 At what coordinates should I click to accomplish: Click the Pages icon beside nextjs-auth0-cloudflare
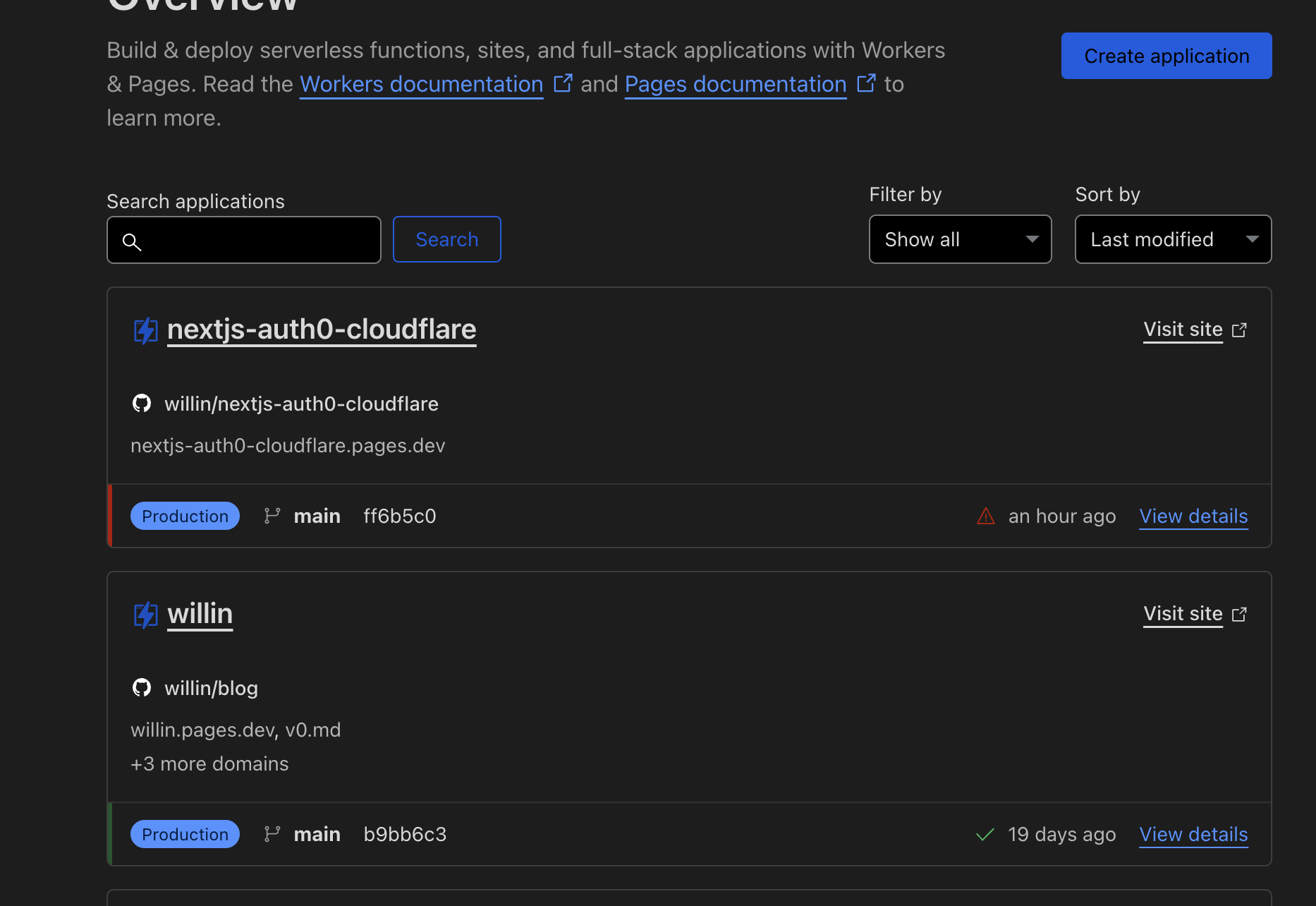[146, 330]
